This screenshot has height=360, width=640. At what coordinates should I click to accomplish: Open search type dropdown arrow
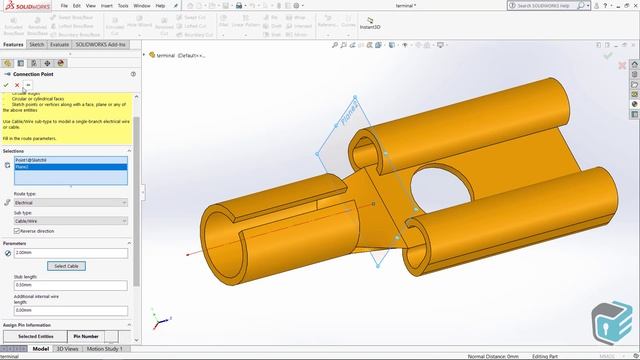588,6
